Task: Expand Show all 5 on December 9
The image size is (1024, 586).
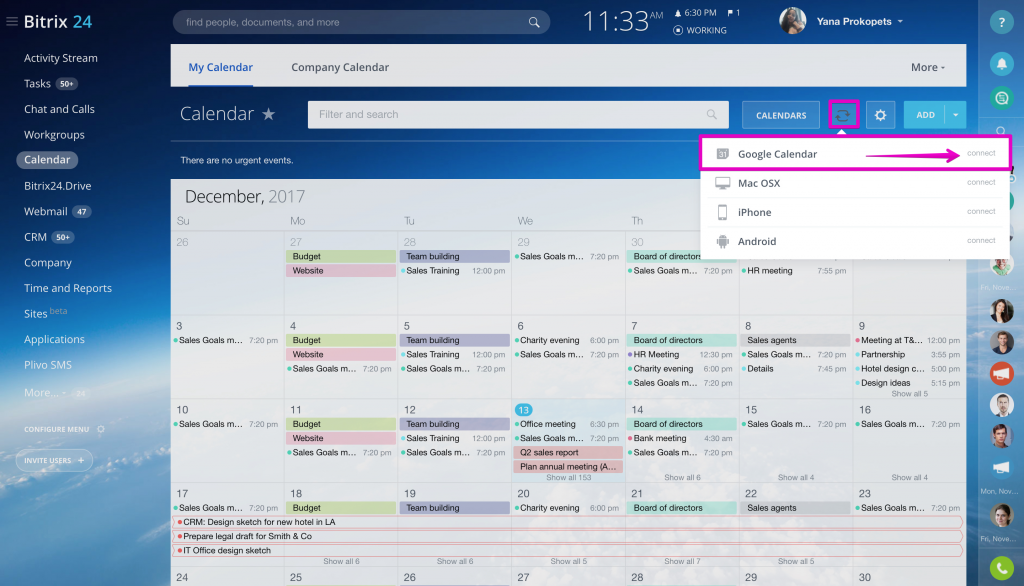Action: (x=909, y=394)
